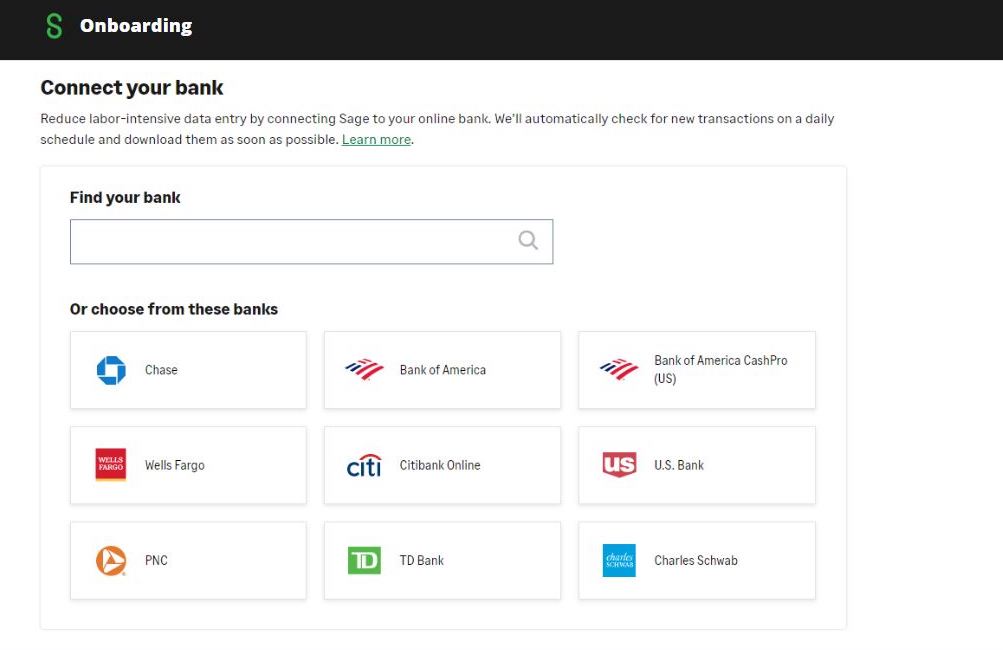
Task: Select Wells Fargo bank name
Action: (175, 465)
